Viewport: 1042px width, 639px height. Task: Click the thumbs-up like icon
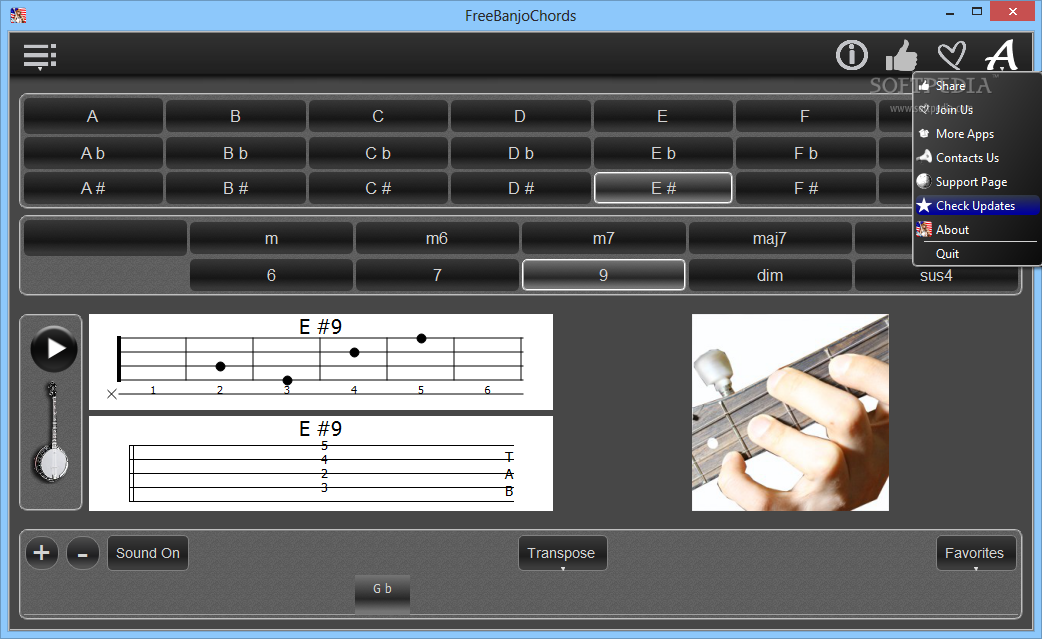pyautogui.click(x=902, y=55)
